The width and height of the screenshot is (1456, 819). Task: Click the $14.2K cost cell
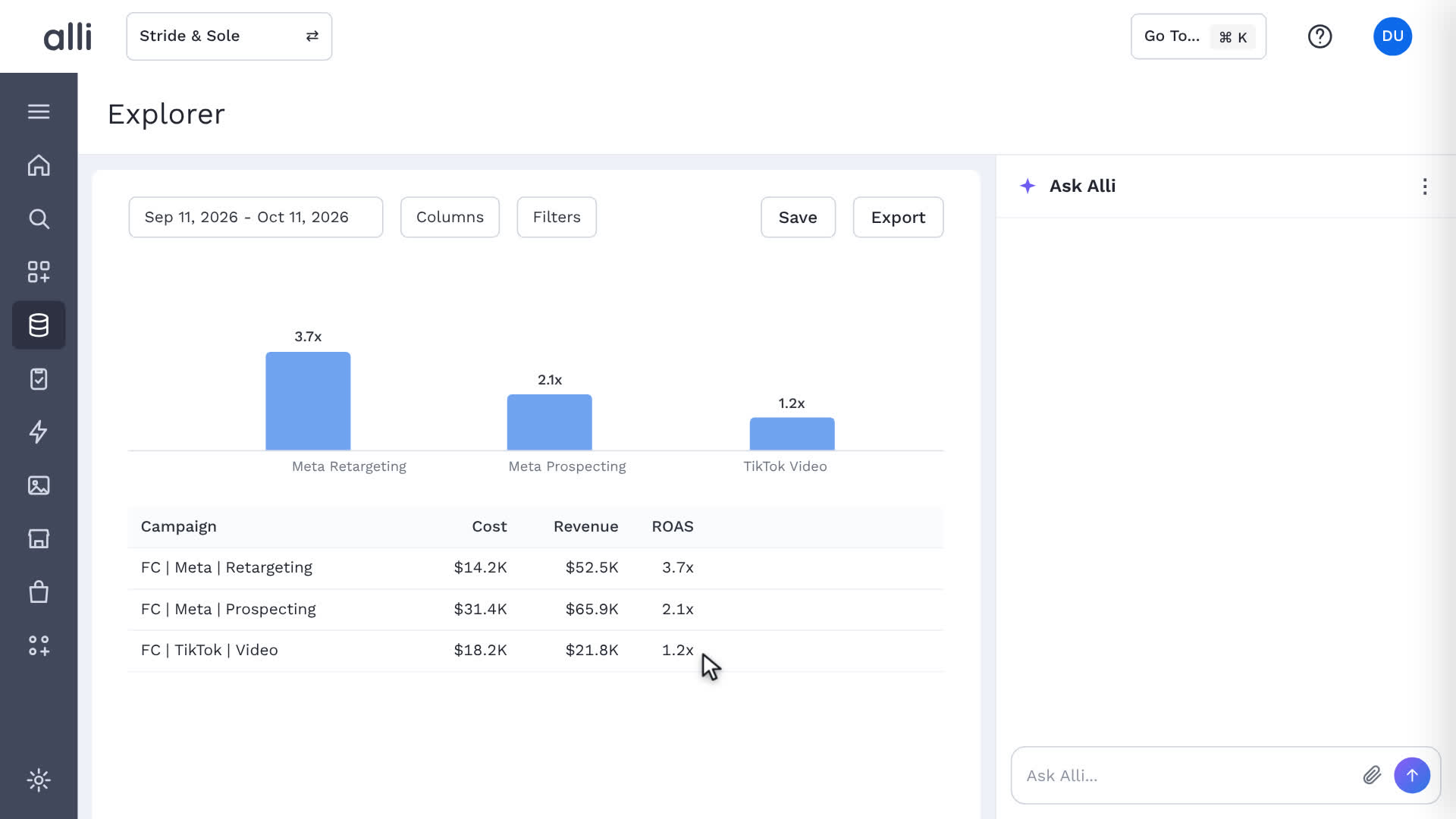(x=480, y=567)
